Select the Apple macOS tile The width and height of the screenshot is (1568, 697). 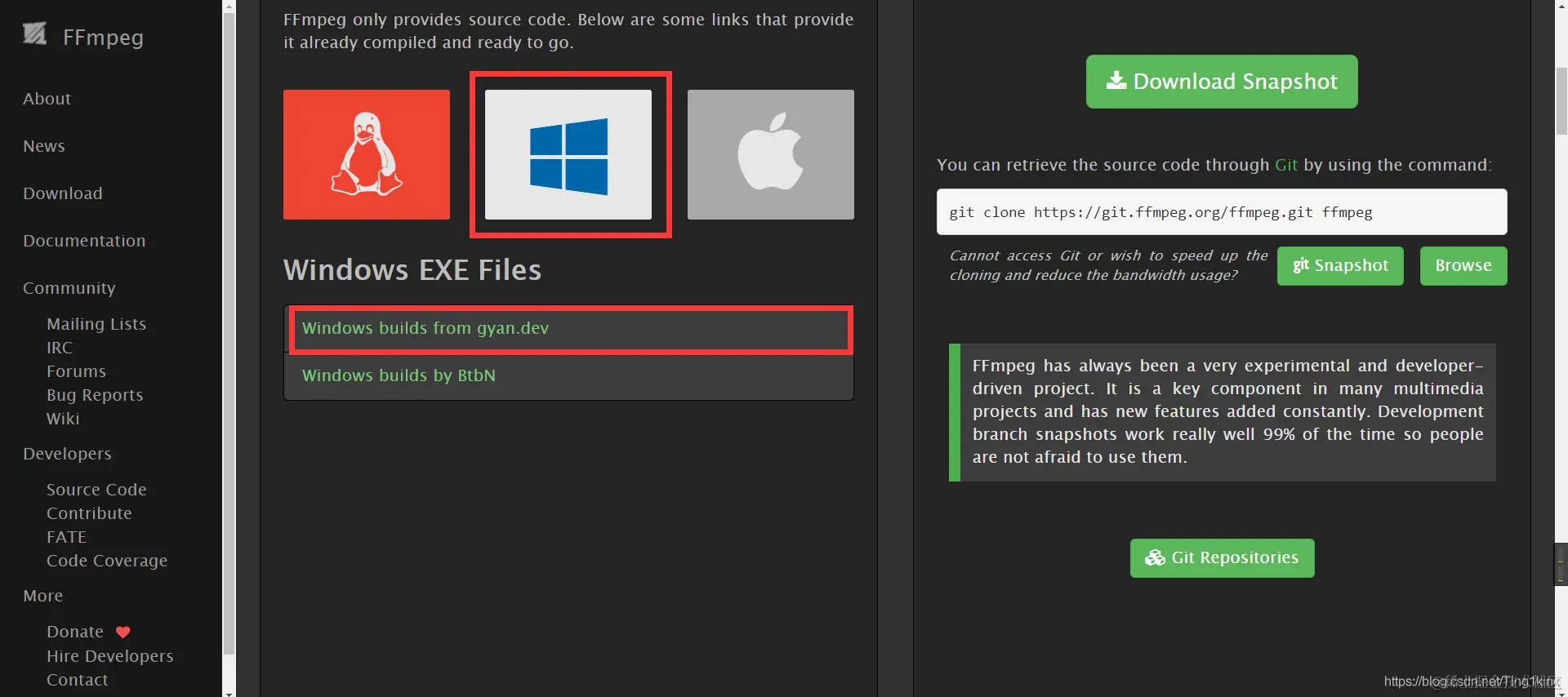point(771,154)
